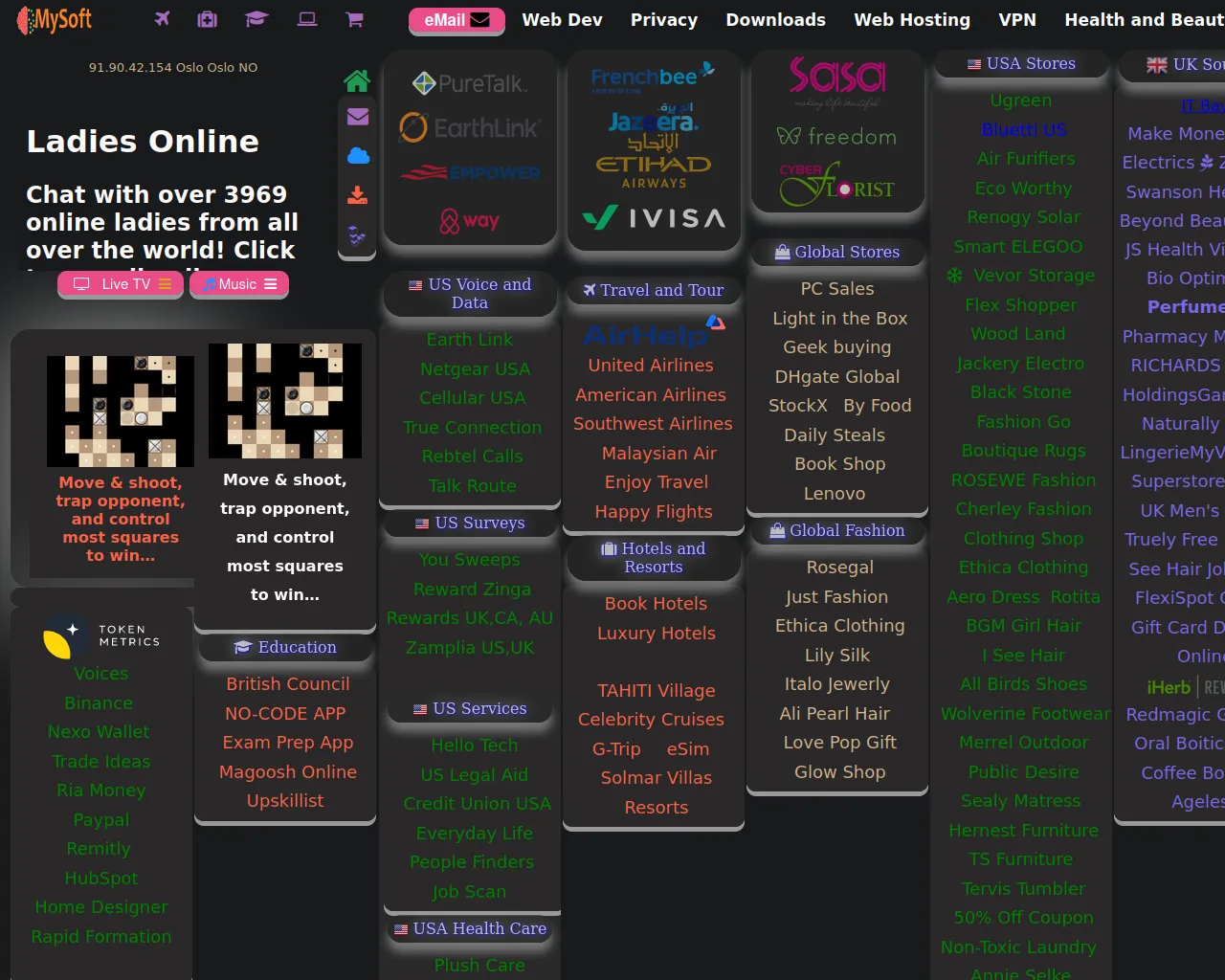Open the blue cloud sidebar icon
The height and width of the screenshot is (980, 1225).
tap(358, 156)
